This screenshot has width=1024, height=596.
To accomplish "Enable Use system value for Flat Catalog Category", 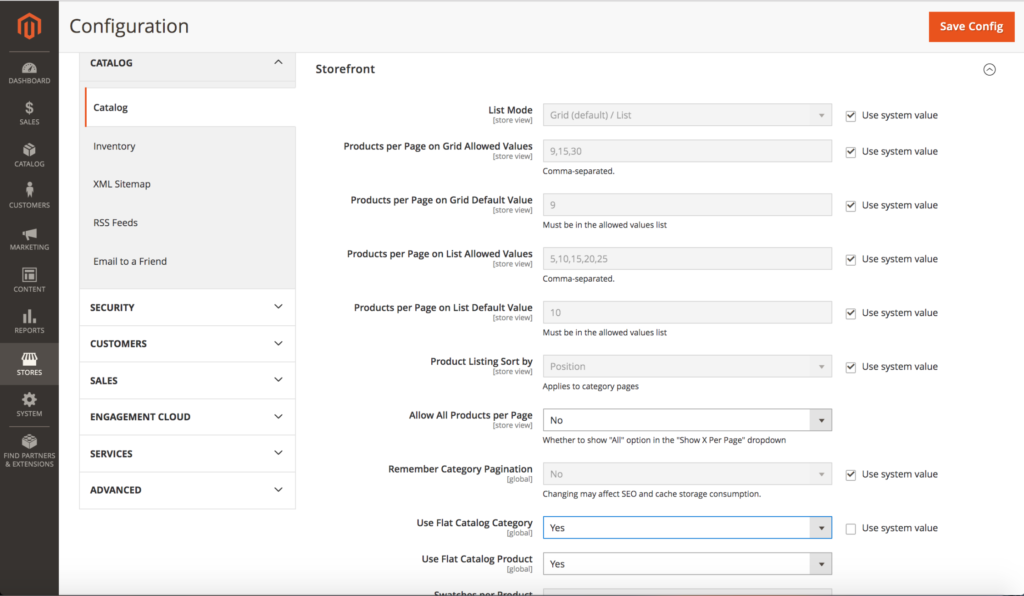I will [x=851, y=528].
